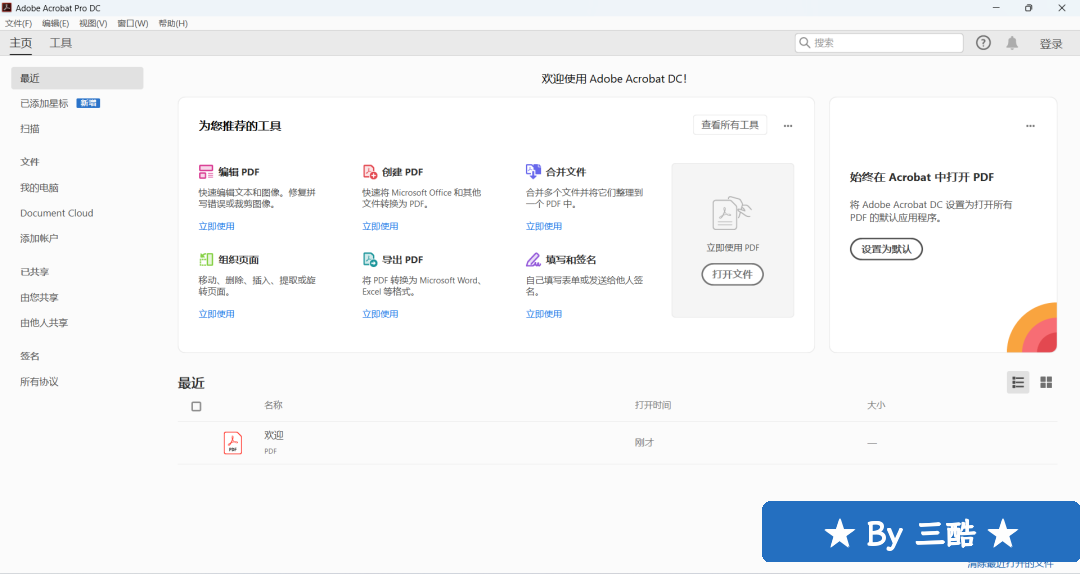Click 登录 to sign in
1080x574 pixels.
pos(1051,43)
